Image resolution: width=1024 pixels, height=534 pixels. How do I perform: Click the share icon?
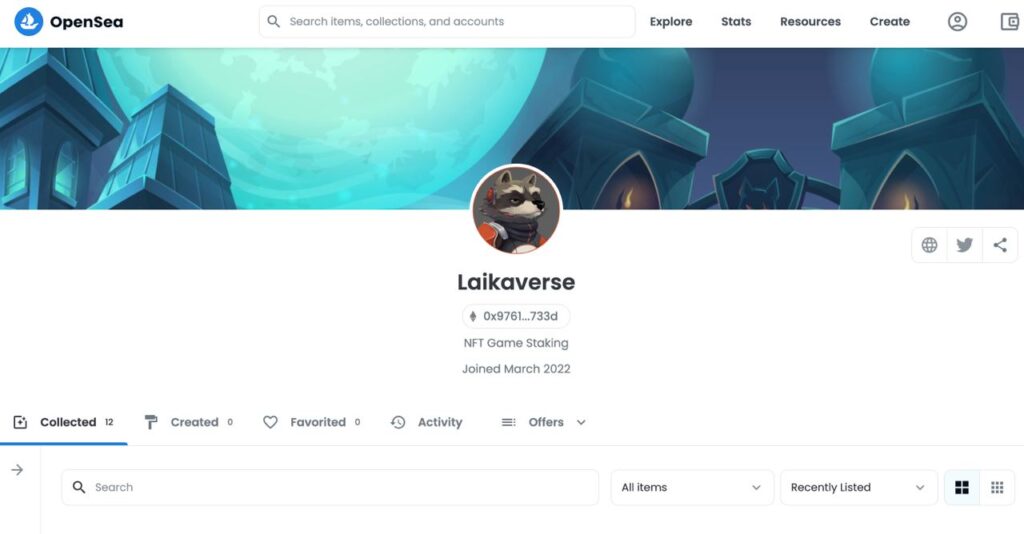[x=1000, y=245]
